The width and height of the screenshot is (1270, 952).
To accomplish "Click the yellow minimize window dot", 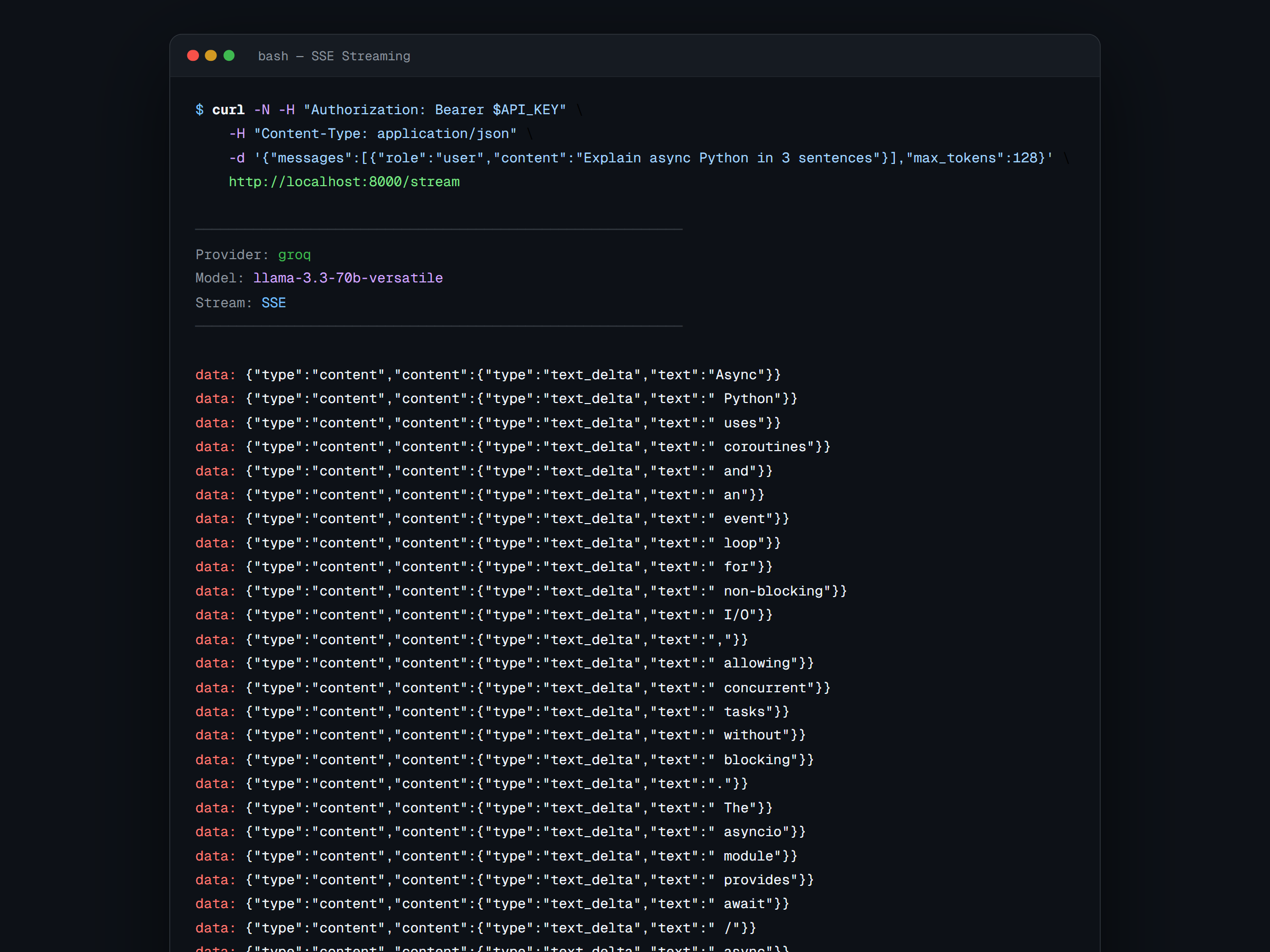I will (x=211, y=56).
